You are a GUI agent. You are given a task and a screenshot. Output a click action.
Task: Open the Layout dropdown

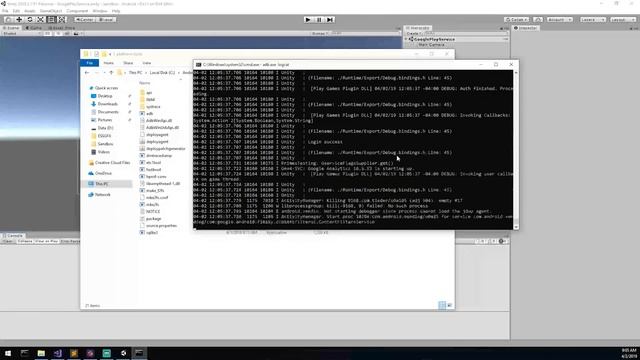click(623, 20)
